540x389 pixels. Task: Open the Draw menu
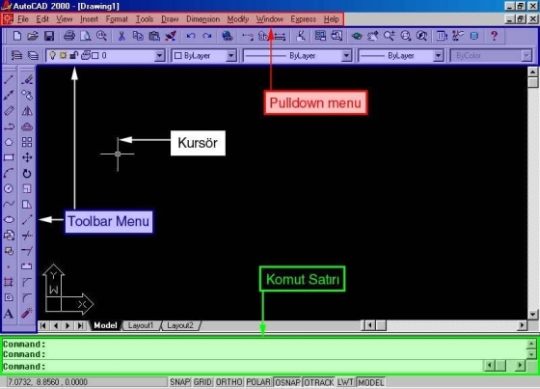[170, 19]
